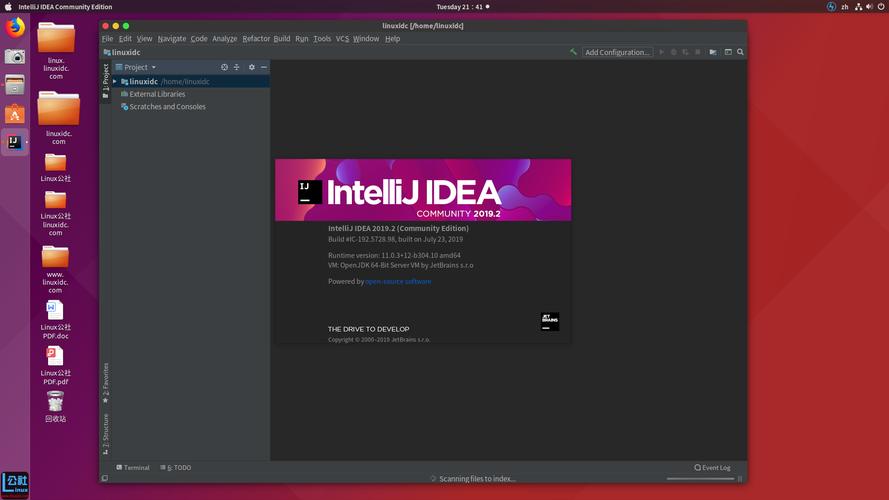The width and height of the screenshot is (889, 500).
Task: Open the Code menu
Action: coord(198,39)
